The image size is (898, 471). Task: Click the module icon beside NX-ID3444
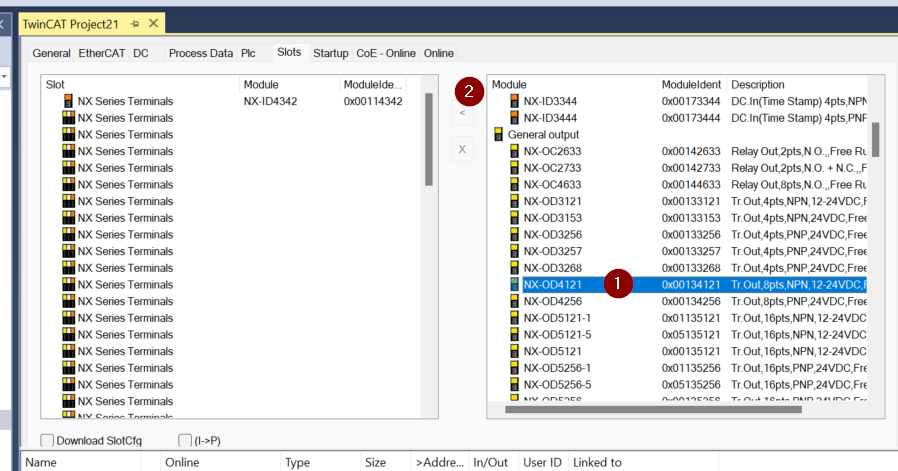(514, 118)
